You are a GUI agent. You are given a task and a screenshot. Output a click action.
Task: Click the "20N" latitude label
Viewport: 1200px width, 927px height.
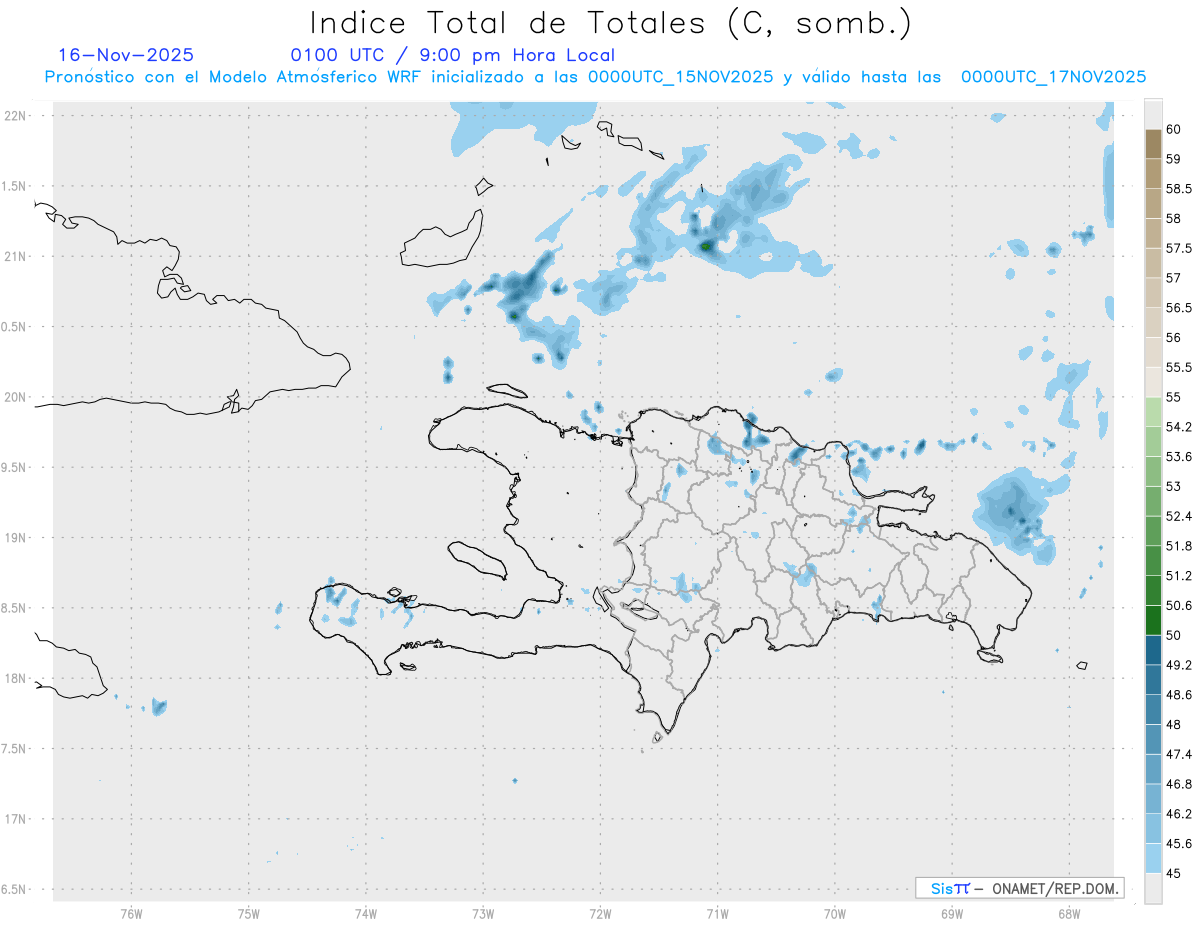[15, 397]
